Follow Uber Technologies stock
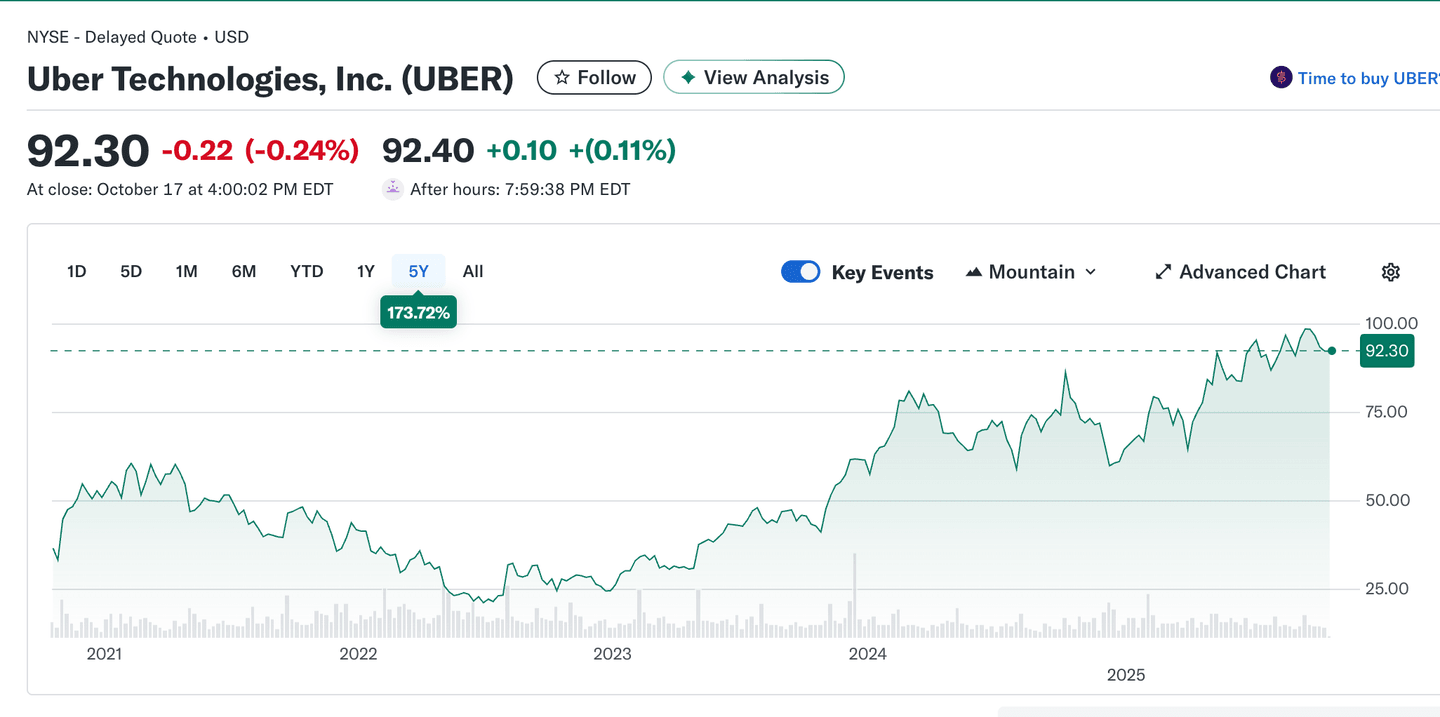Image resolution: width=1440 pixels, height=717 pixels. pyautogui.click(x=594, y=77)
